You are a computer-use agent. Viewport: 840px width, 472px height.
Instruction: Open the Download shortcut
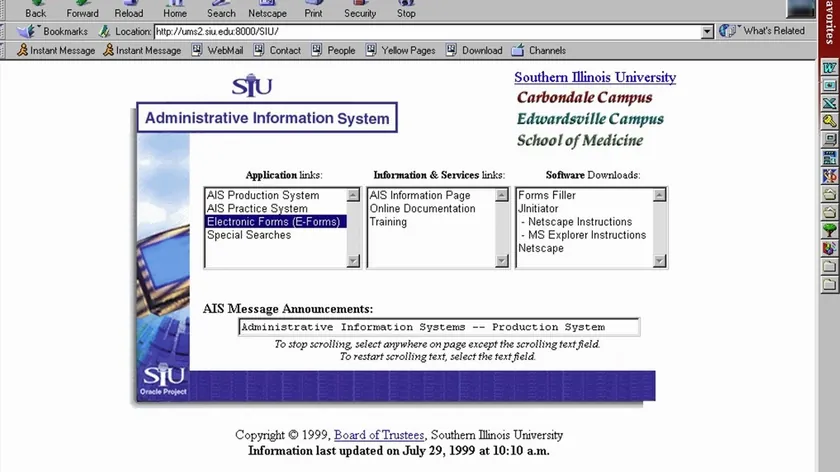[474, 50]
